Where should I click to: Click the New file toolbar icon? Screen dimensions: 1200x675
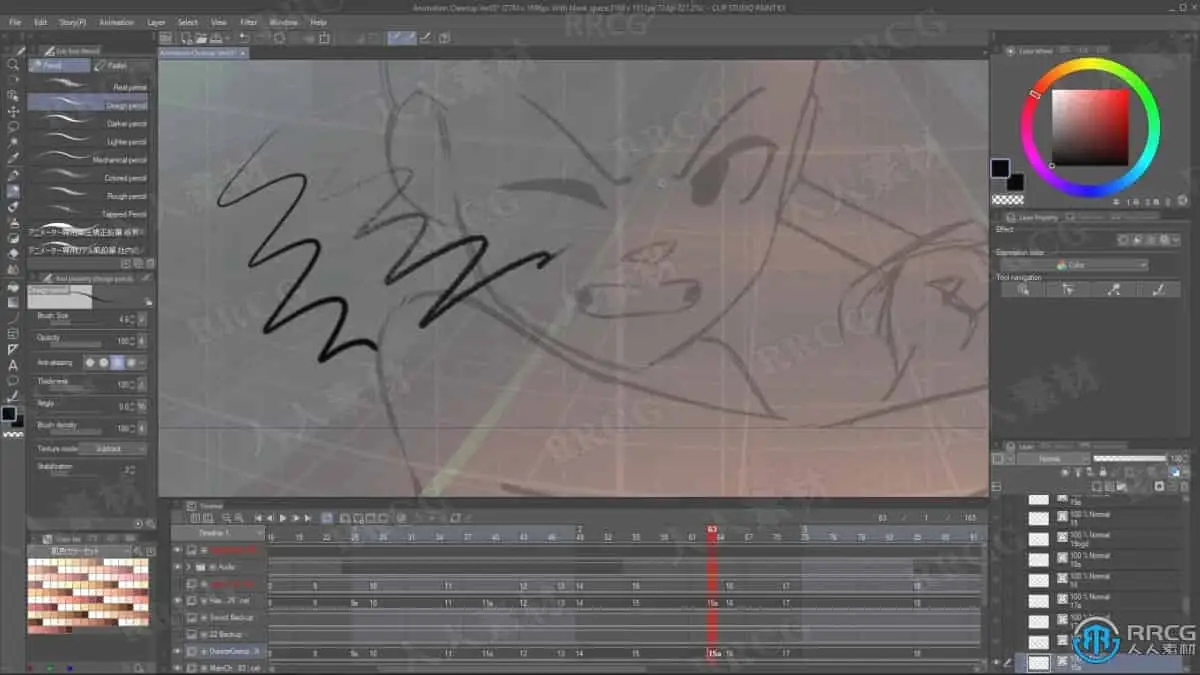click(x=185, y=38)
